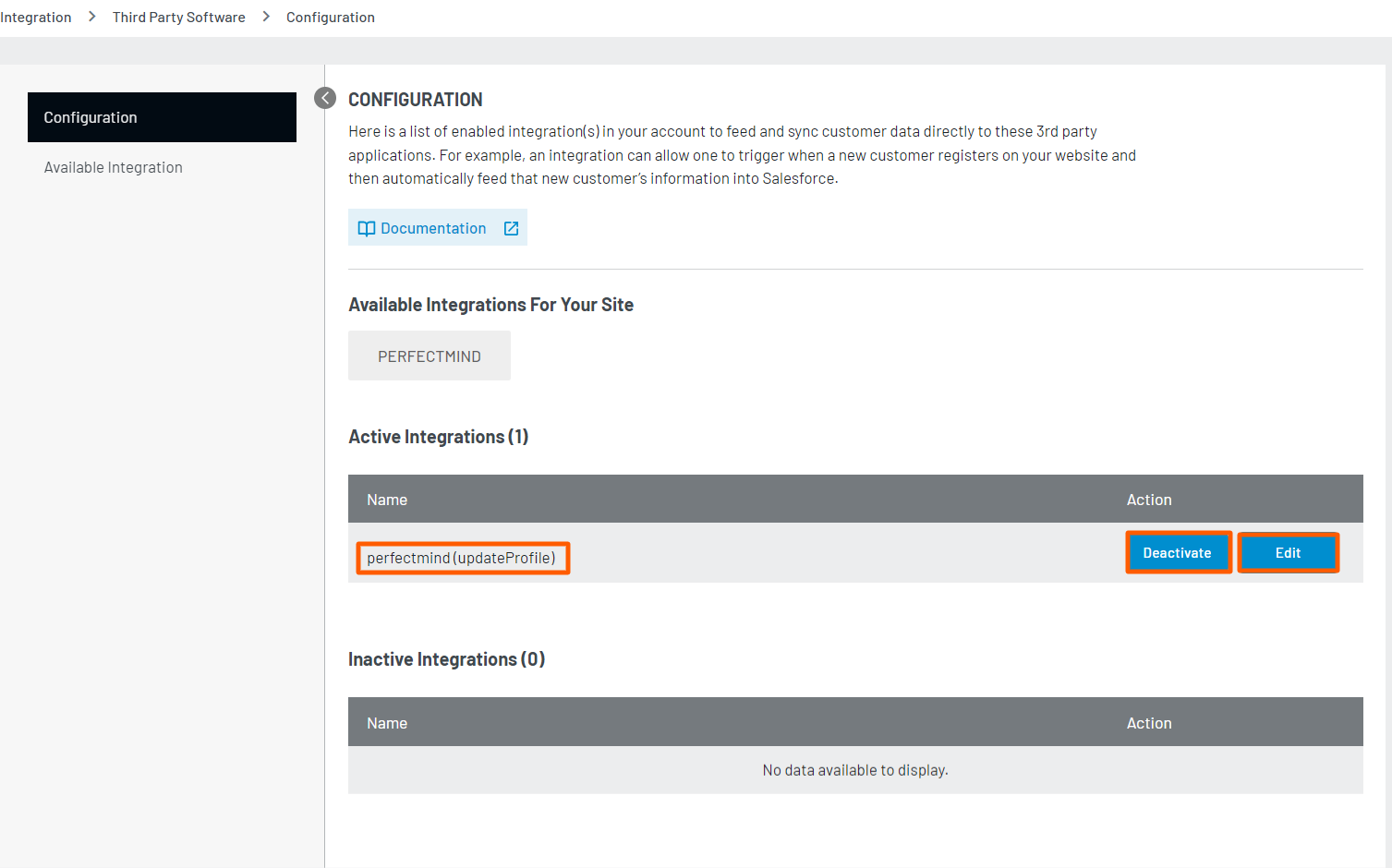Deactivate the perfectmind integration
The height and width of the screenshot is (868, 1392).
coord(1177,553)
